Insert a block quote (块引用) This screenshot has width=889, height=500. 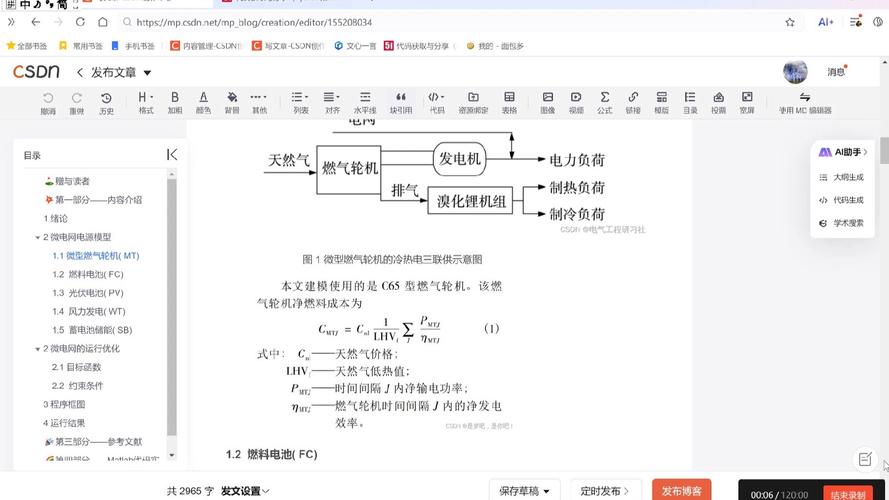[401, 103]
